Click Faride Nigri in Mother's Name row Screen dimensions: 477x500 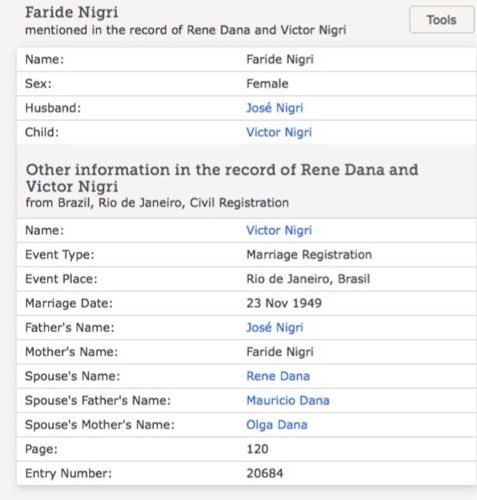point(280,352)
